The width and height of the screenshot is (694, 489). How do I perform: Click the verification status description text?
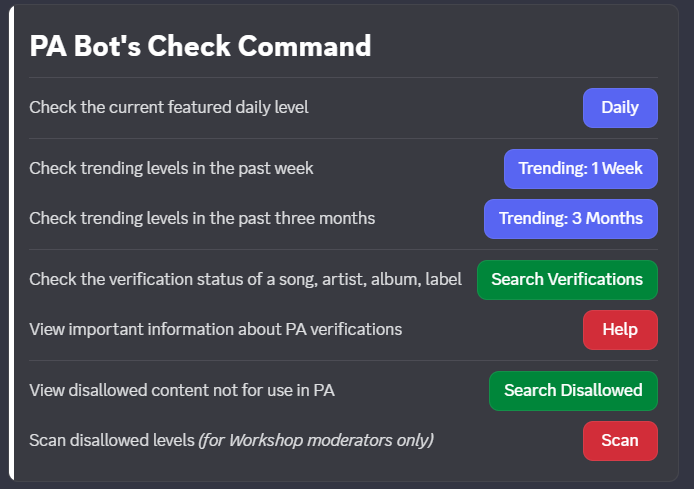tap(245, 280)
